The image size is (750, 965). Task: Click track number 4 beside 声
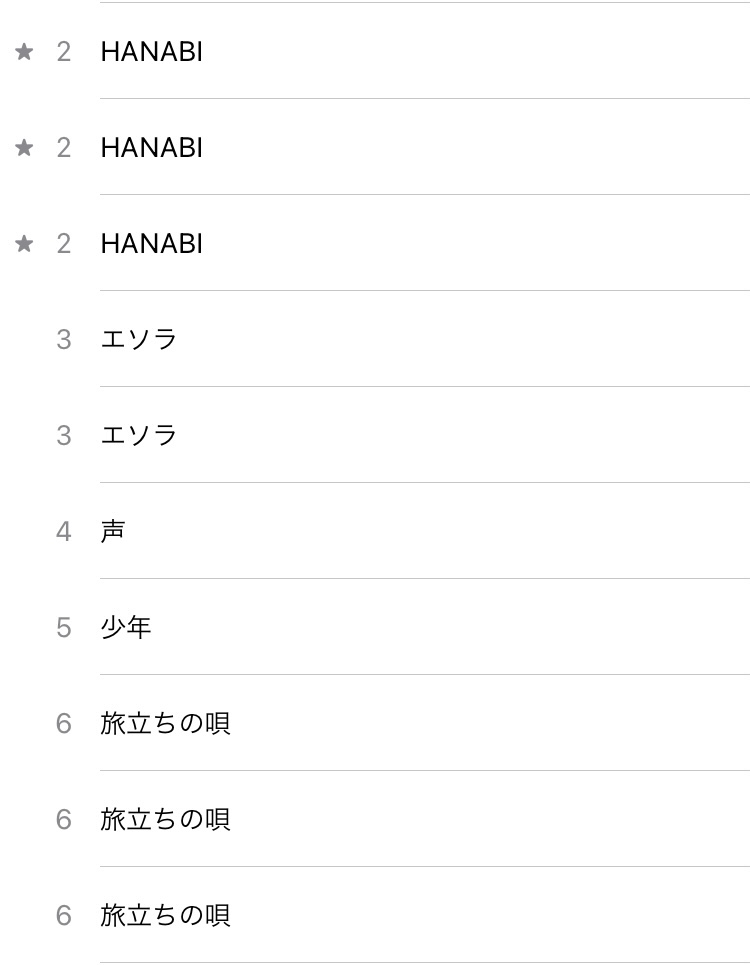tap(64, 532)
